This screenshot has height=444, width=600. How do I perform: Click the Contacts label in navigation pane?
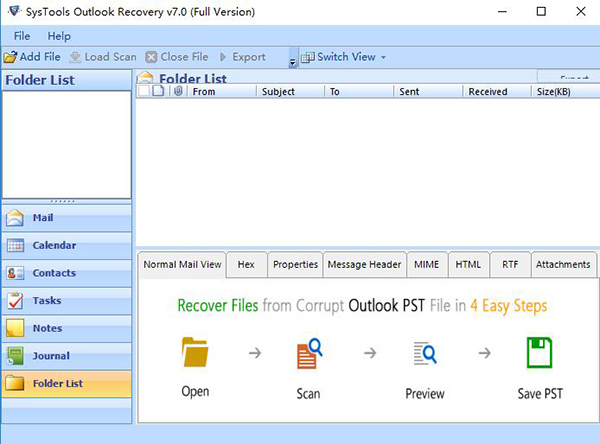click(54, 273)
